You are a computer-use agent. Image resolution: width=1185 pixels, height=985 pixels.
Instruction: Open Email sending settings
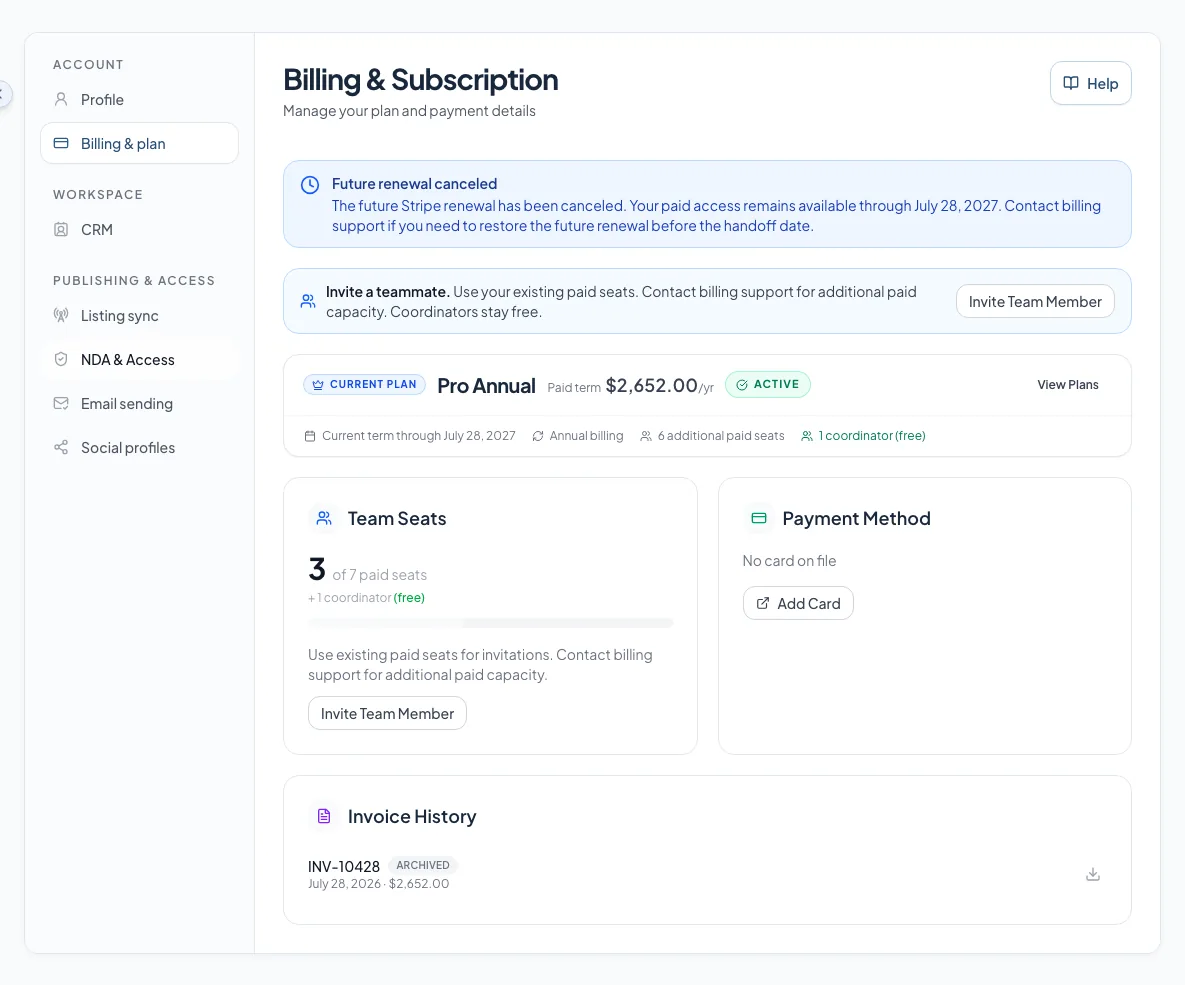coord(139,404)
